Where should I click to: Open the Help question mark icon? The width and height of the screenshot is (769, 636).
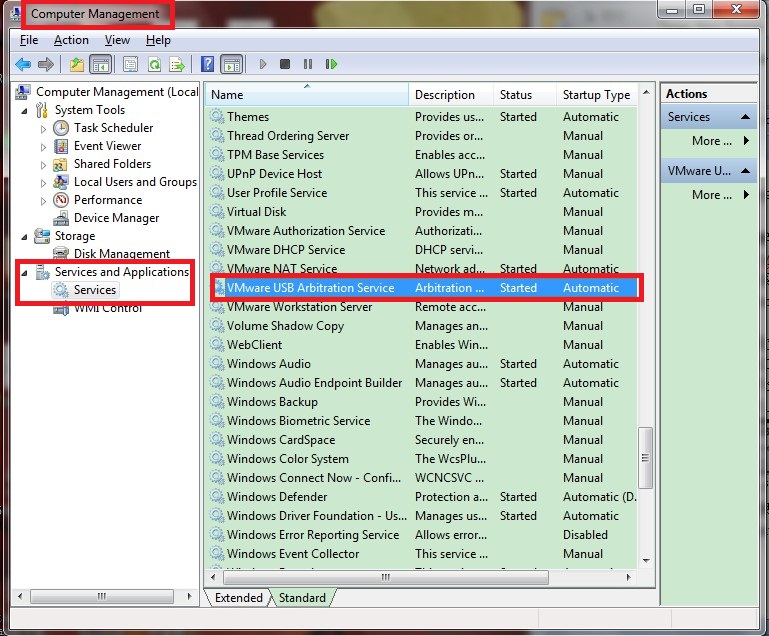tap(207, 64)
